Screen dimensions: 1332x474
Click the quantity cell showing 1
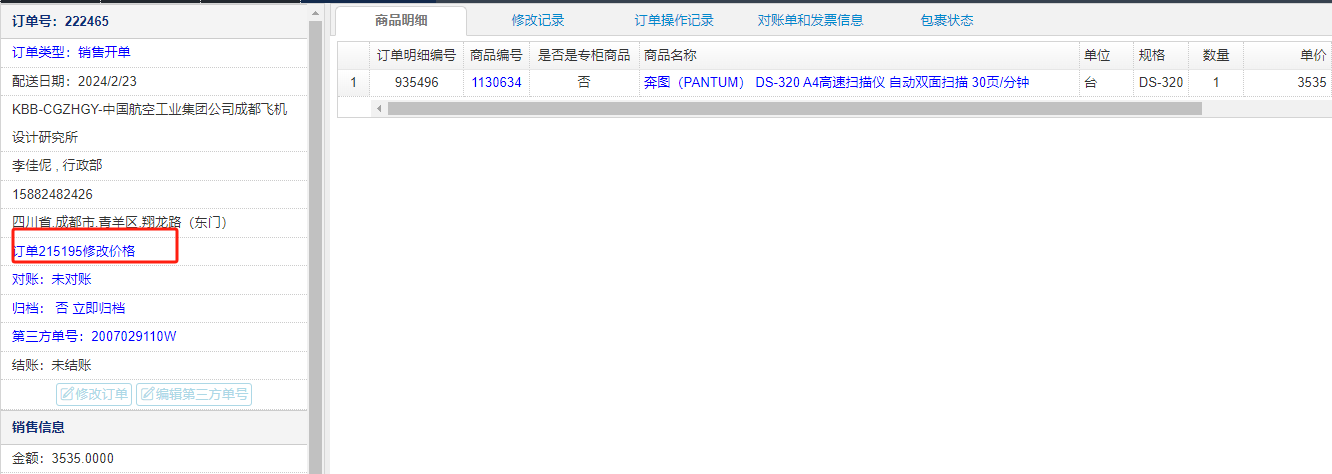click(x=1216, y=83)
